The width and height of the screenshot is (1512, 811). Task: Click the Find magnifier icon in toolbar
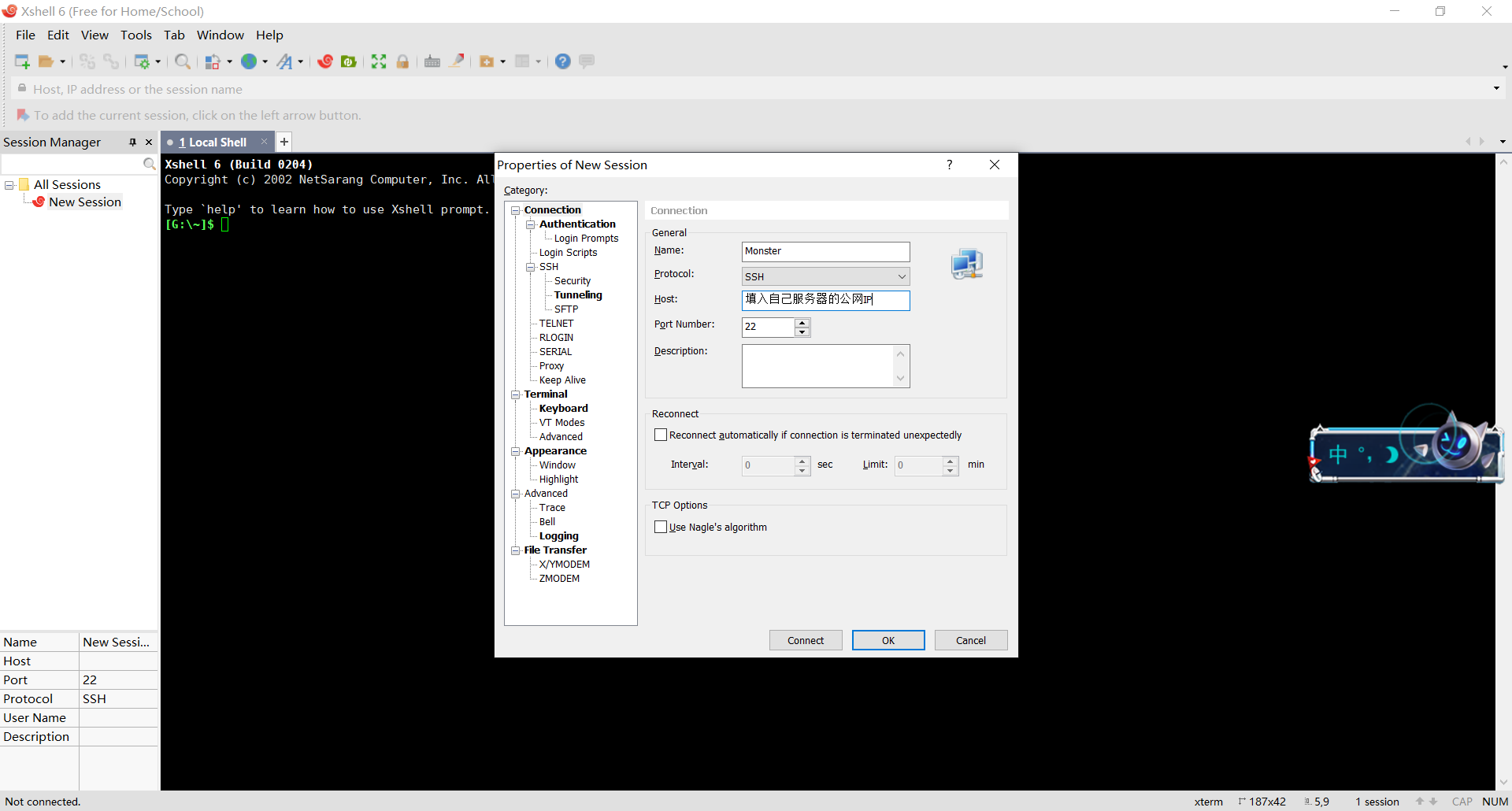(x=183, y=61)
